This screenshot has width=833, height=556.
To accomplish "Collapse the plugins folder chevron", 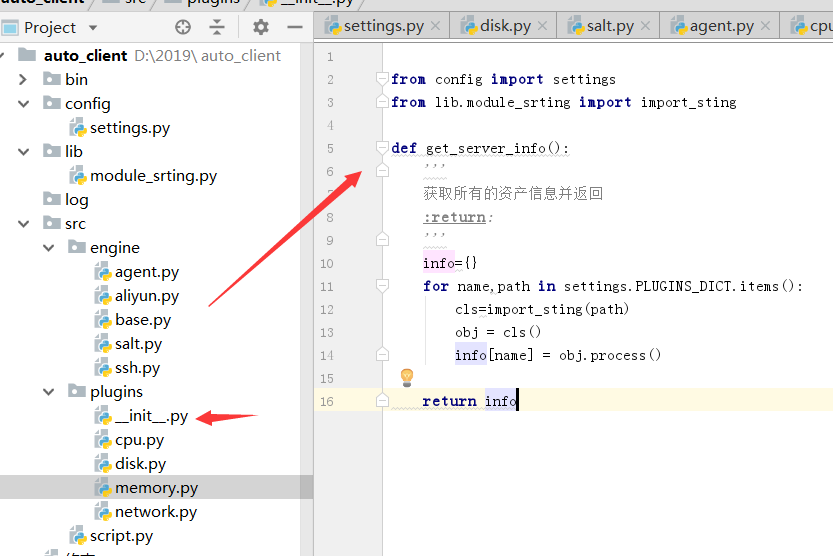I will click(x=48, y=392).
